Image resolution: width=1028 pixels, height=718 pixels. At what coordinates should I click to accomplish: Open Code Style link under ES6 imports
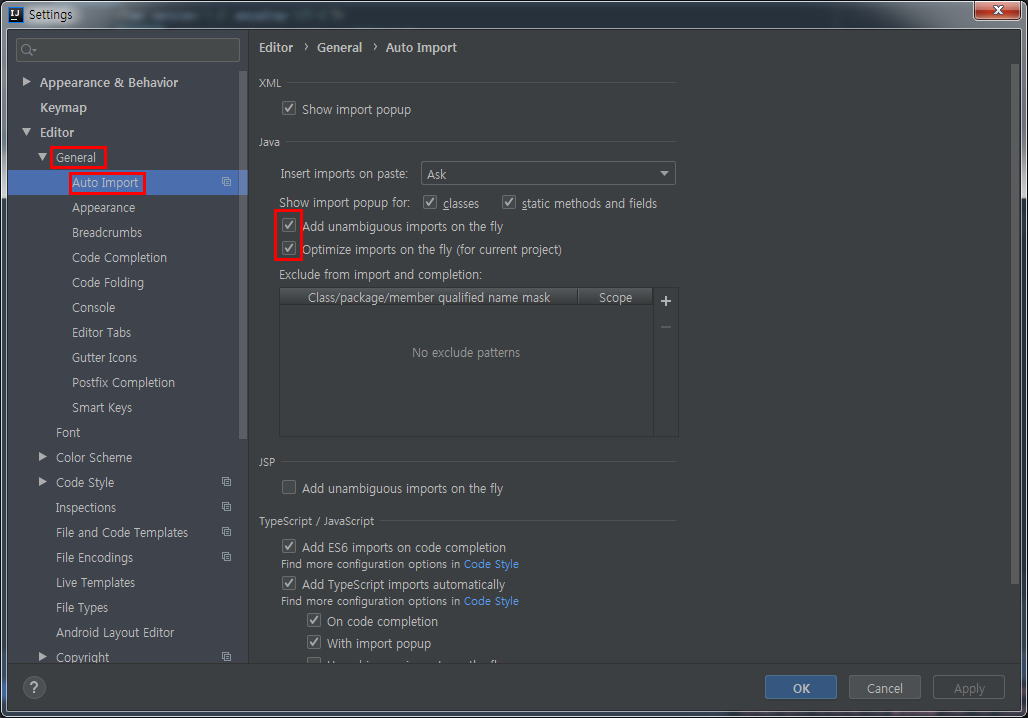[x=491, y=564]
